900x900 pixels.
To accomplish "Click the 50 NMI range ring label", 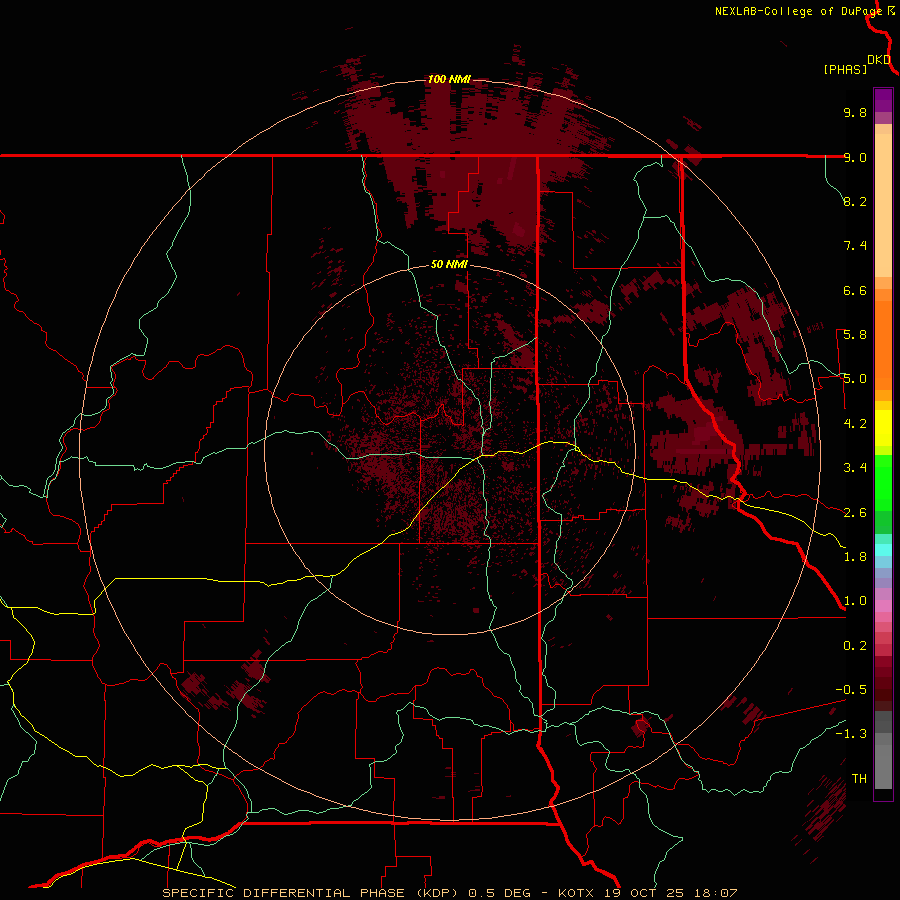I will coord(449,265).
